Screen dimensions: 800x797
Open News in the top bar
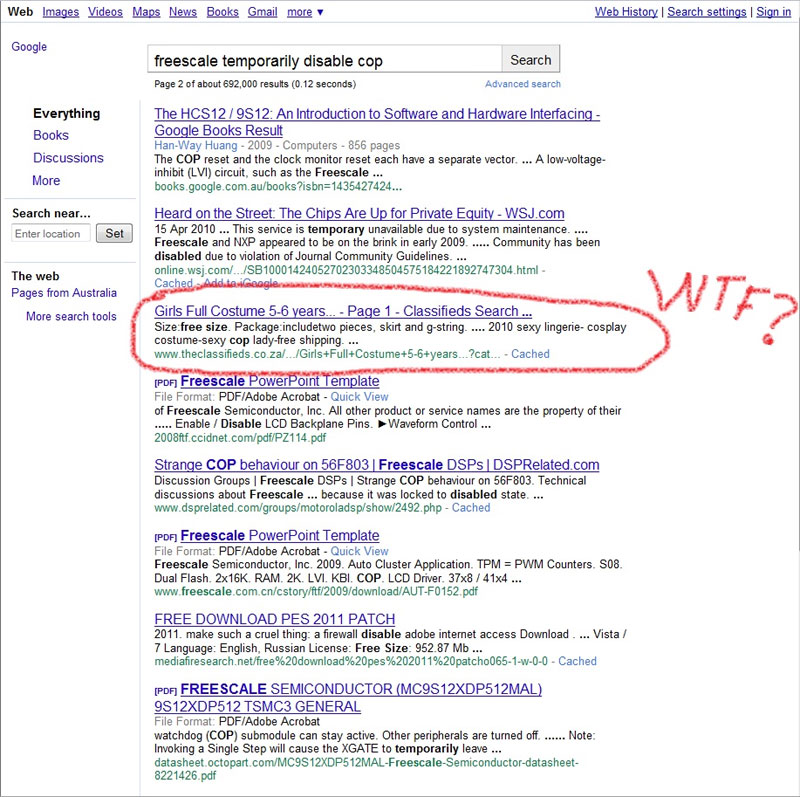pos(183,12)
